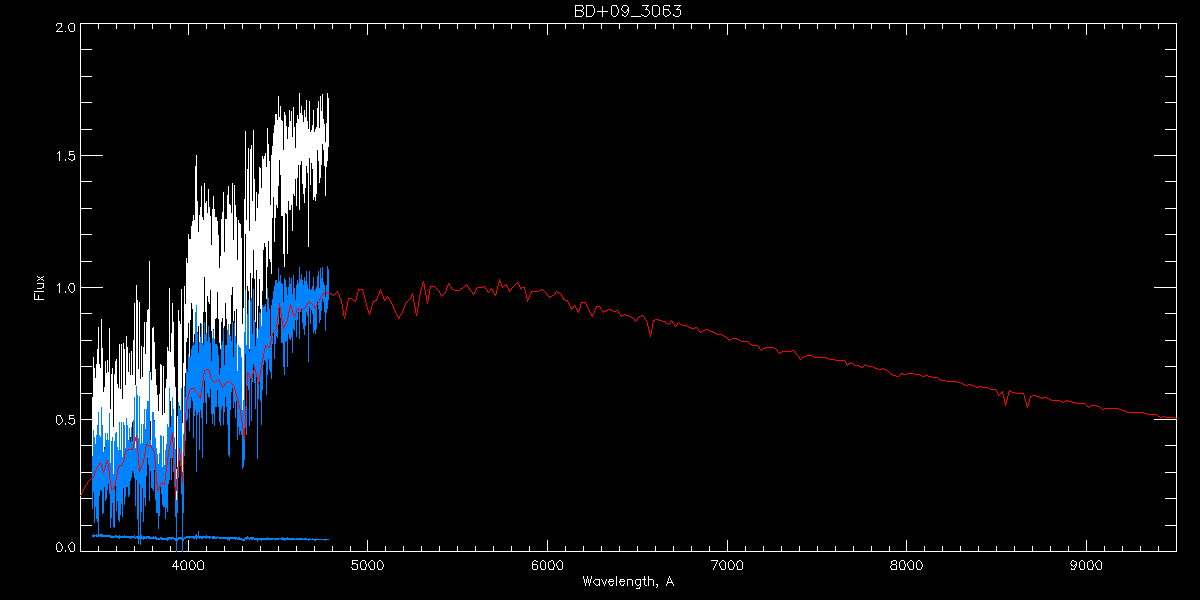Click the Wavelength, A x-axis label
The width and height of the screenshot is (1200, 600).
[627, 581]
